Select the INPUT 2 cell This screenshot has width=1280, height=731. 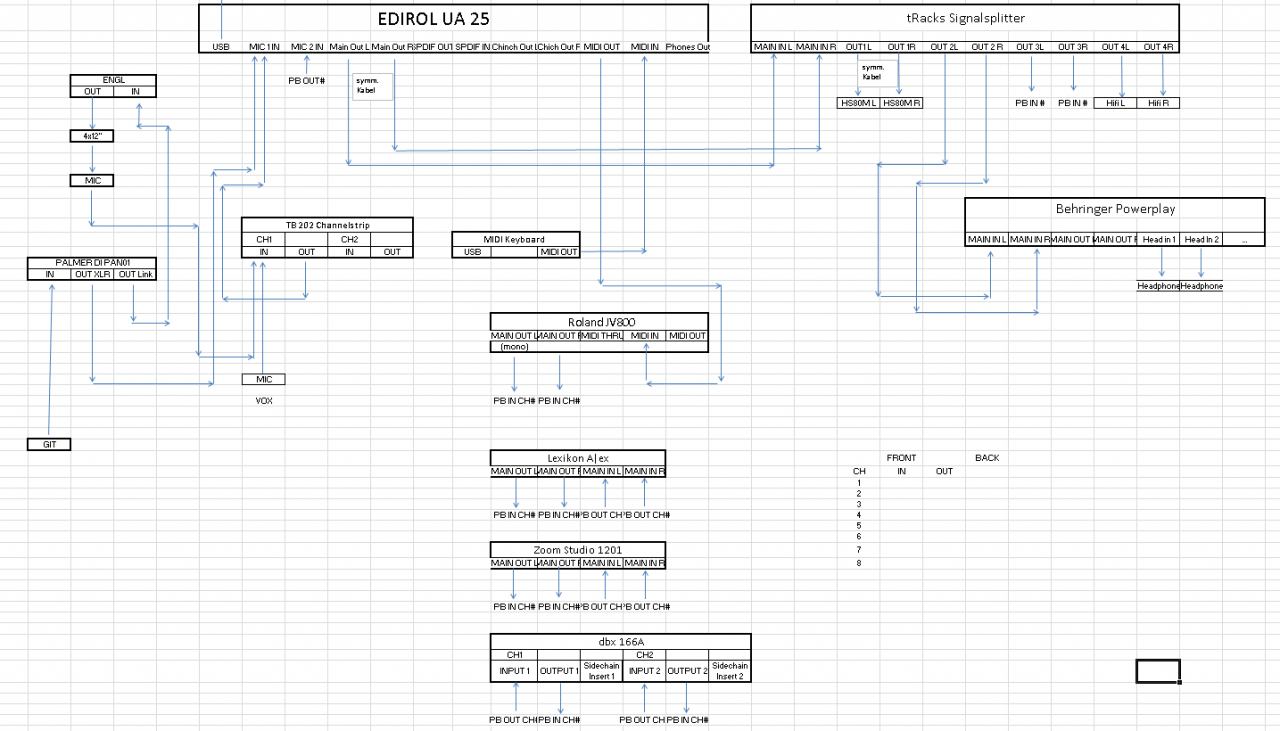(x=644, y=671)
